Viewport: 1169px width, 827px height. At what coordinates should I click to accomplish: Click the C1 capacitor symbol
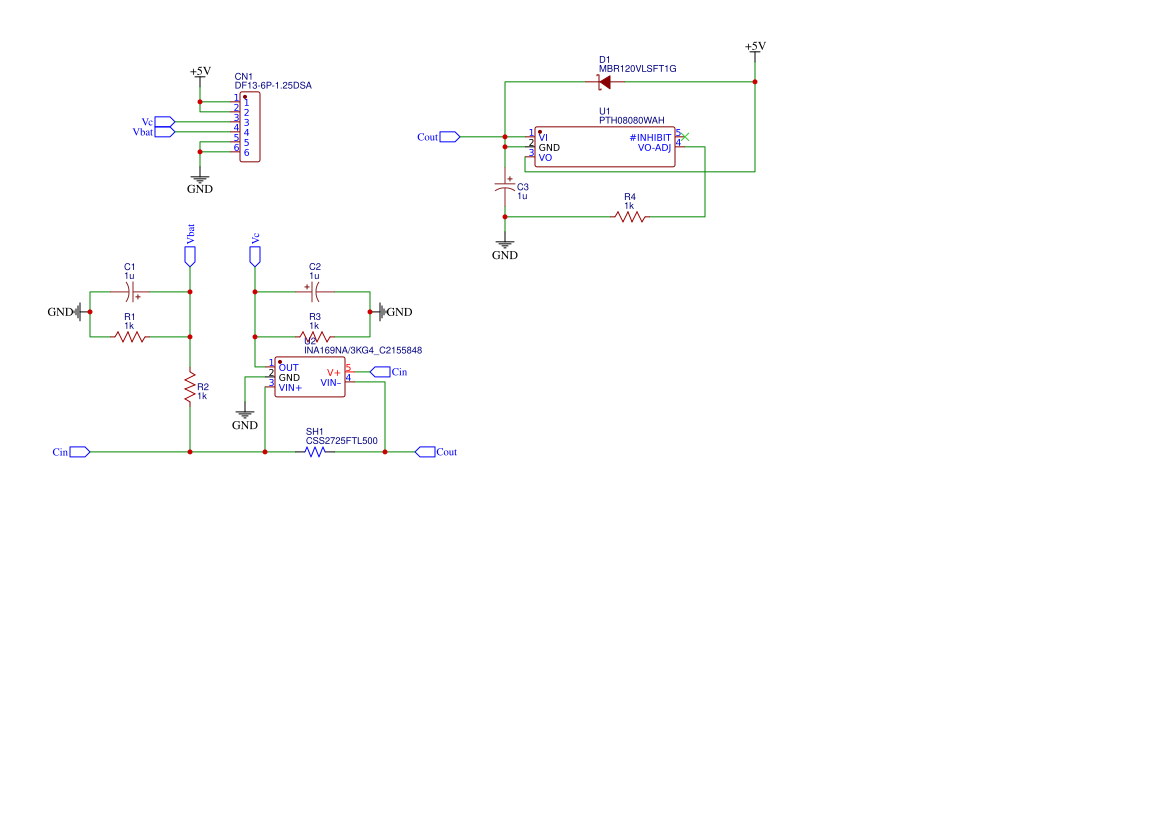130,292
